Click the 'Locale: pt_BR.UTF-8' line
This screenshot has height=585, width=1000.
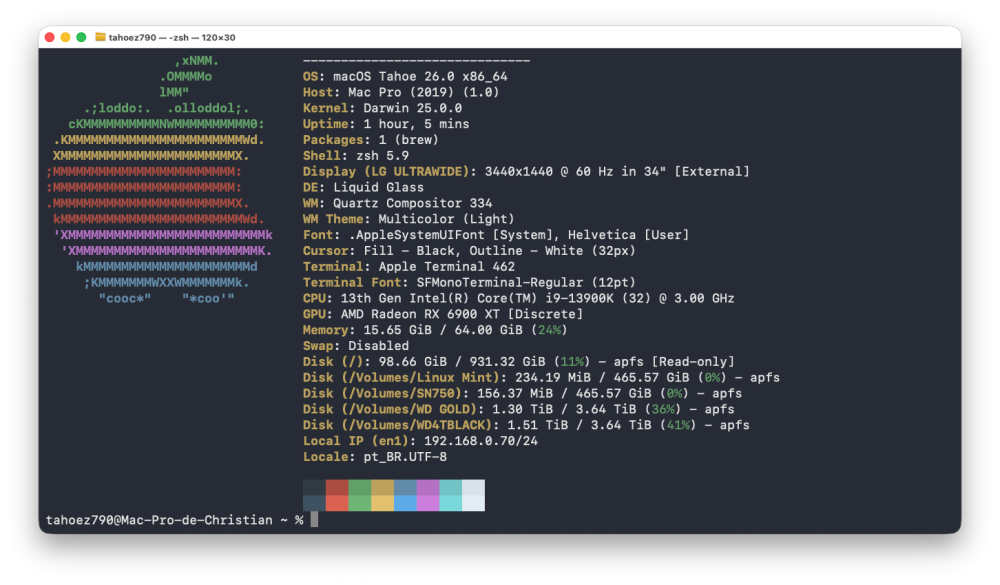(375, 457)
